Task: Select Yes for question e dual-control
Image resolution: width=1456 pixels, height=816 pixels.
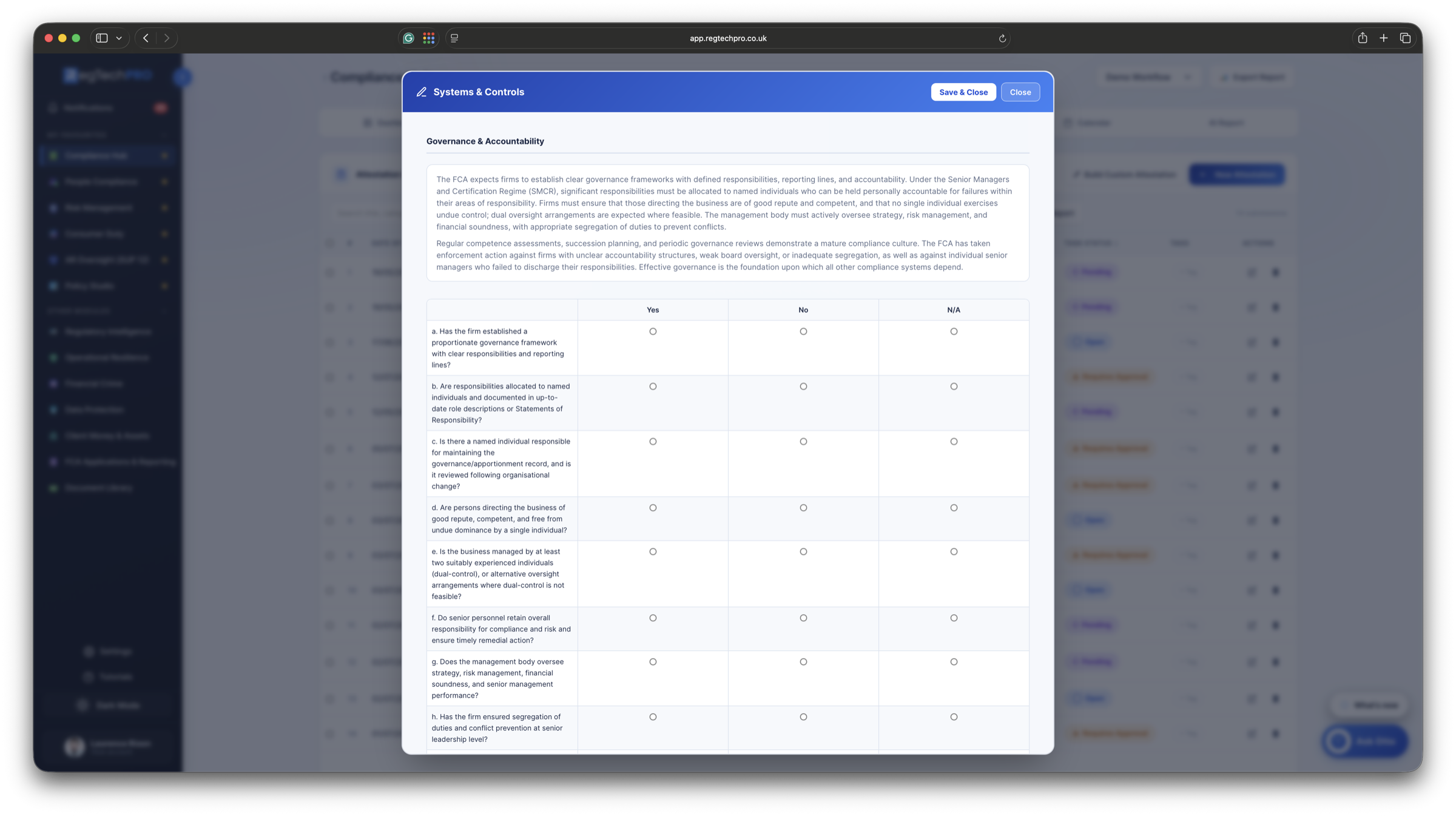Action: coord(653,551)
